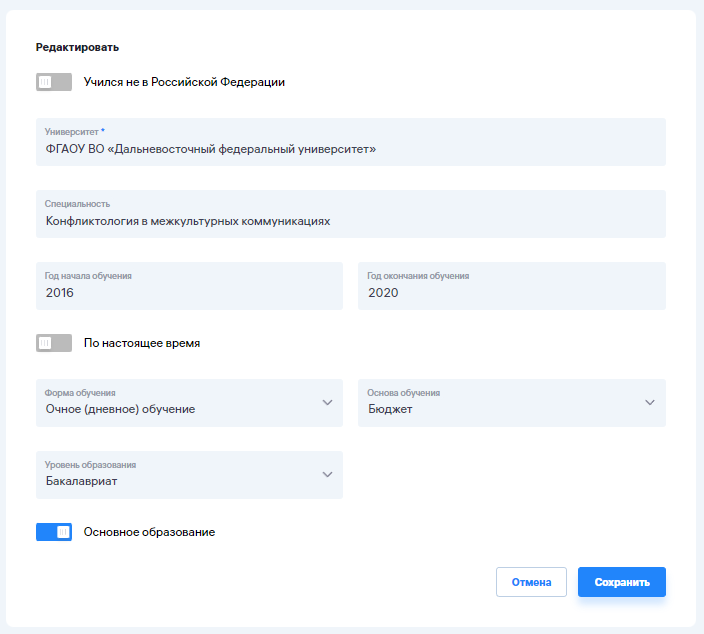The height and width of the screenshot is (634, 704).
Task: Click the chevron arrow in 'Уровень образования'
Action: pyautogui.click(x=327, y=475)
